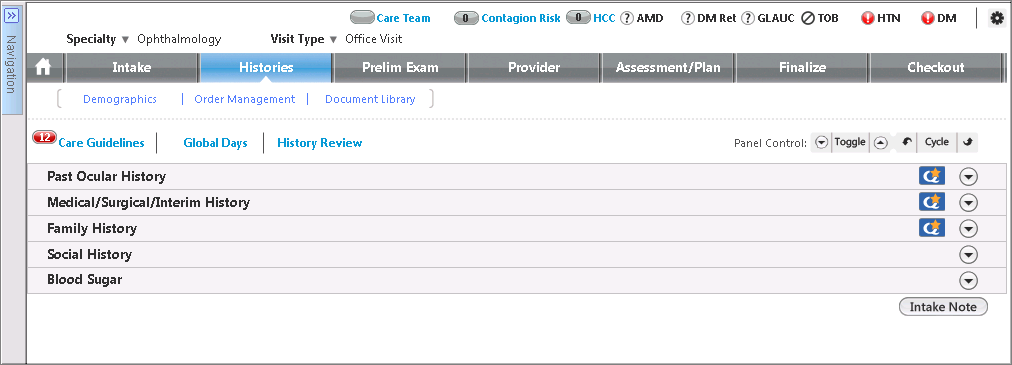Toggle all panels closed with the up arrow
The image size is (1012, 365).
[880, 143]
